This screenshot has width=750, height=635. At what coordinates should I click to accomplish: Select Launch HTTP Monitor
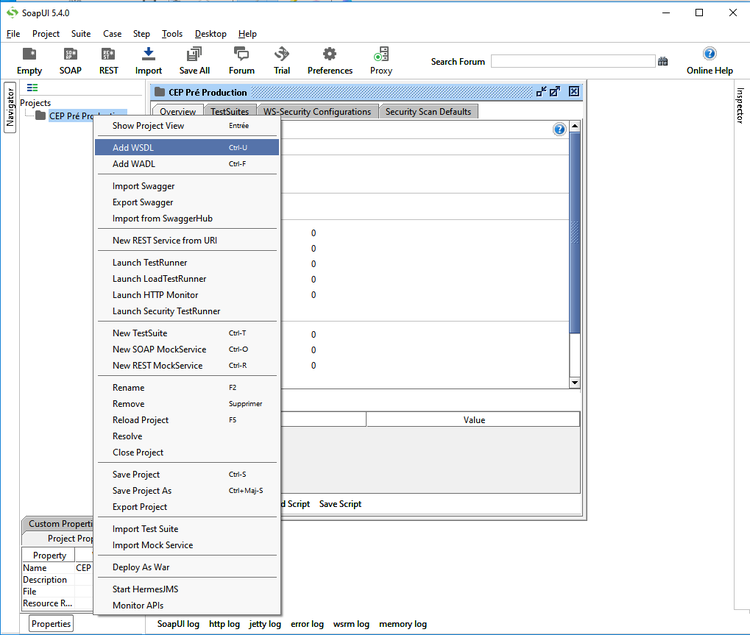(187, 295)
